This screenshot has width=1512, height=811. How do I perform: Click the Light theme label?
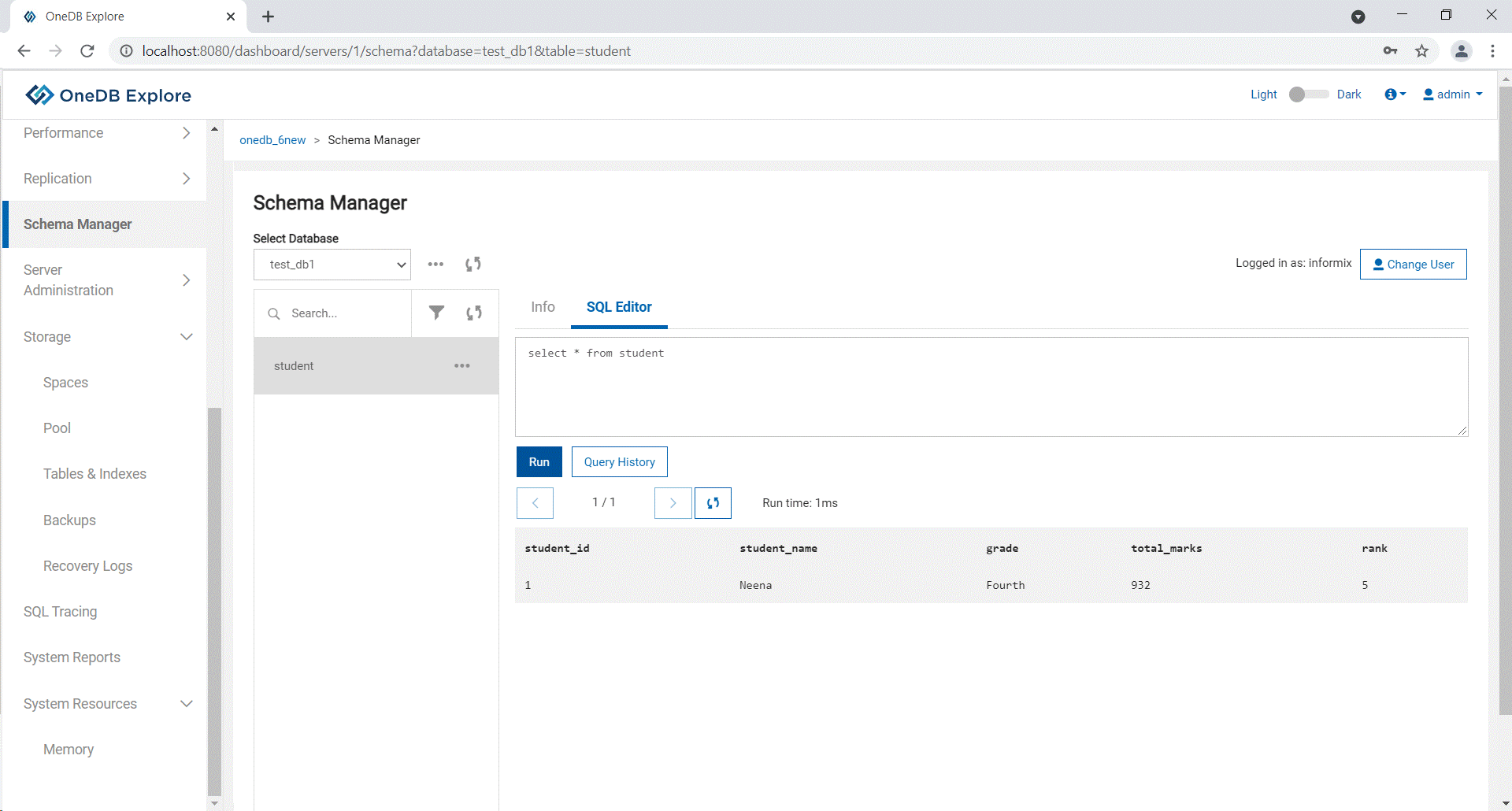pyautogui.click(x=1264, y=94)
